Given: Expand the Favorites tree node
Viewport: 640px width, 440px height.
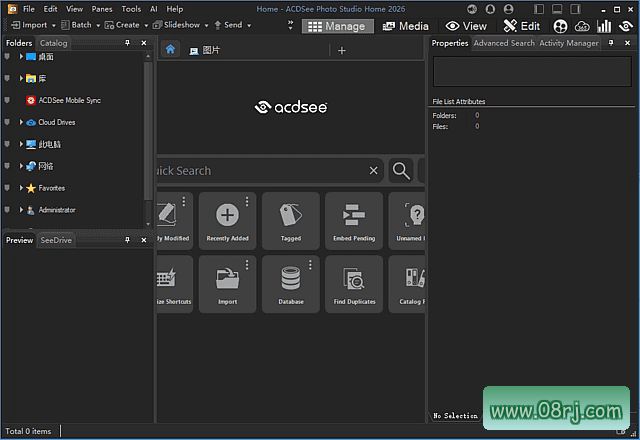Looking at the screenshot, I should [21, 188].
